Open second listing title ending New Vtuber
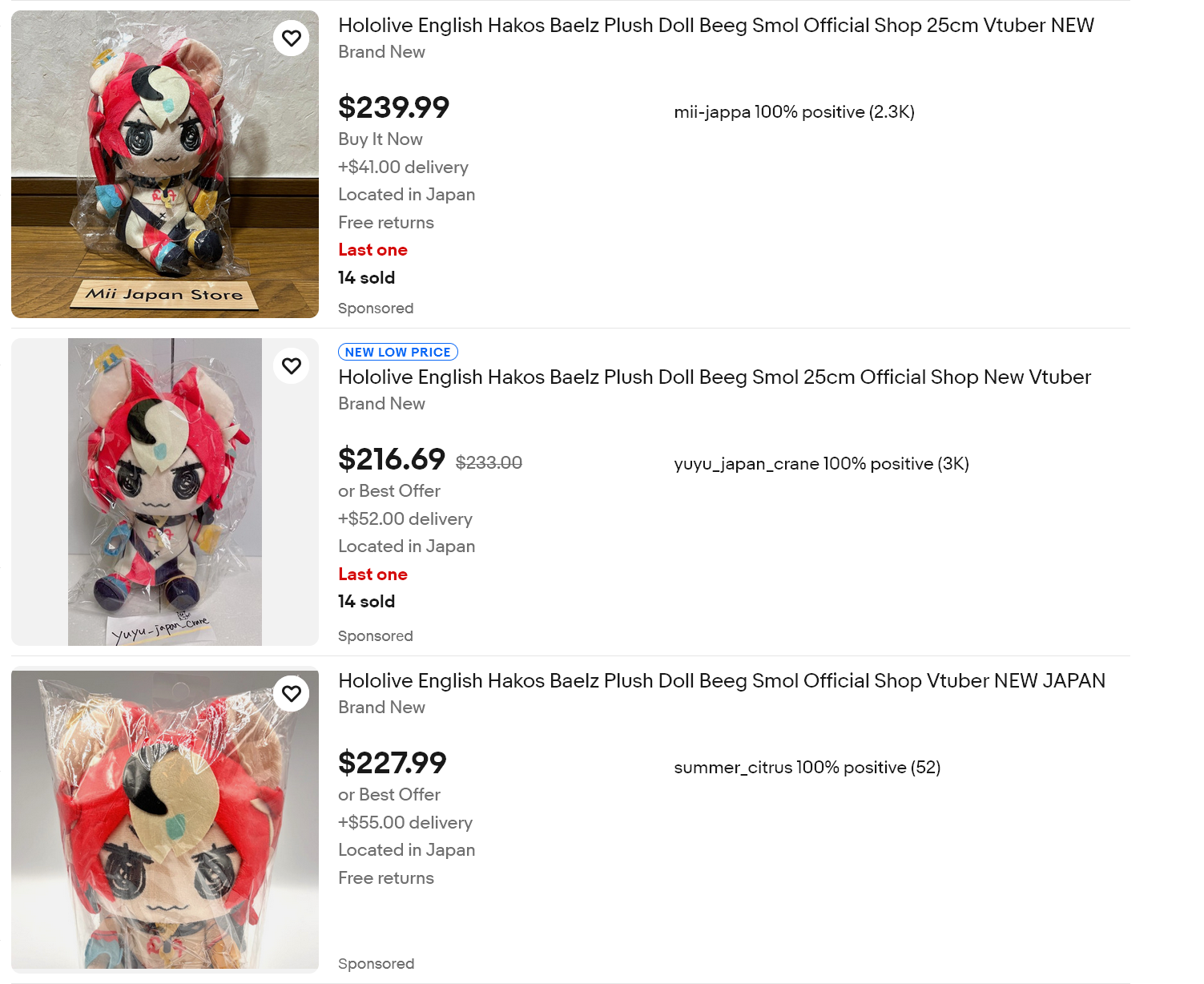Screen dimensions: 1204x984 pyautogui.click(x=715, y=377)
